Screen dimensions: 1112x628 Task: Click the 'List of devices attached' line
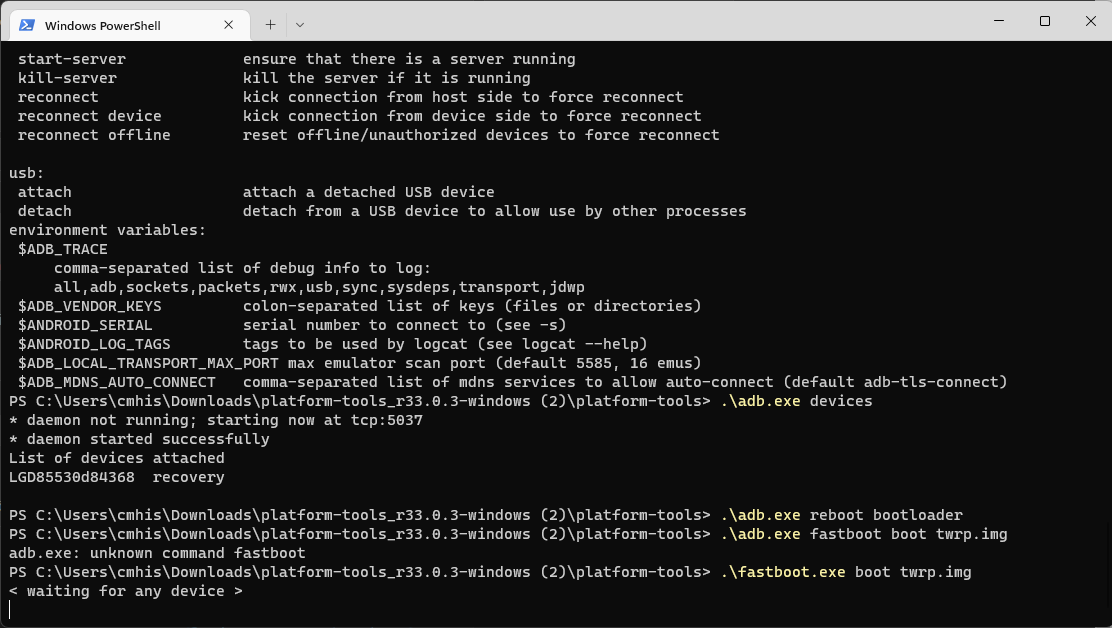[x=117, y=458]
